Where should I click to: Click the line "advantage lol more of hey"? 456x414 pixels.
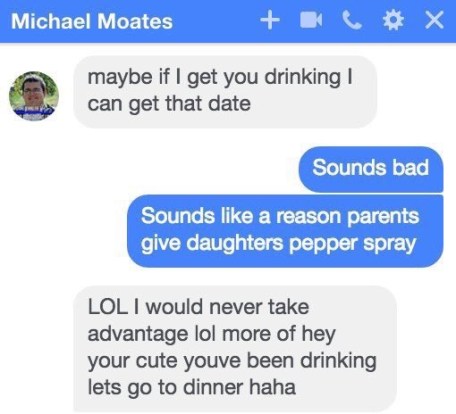coord(212,334)
